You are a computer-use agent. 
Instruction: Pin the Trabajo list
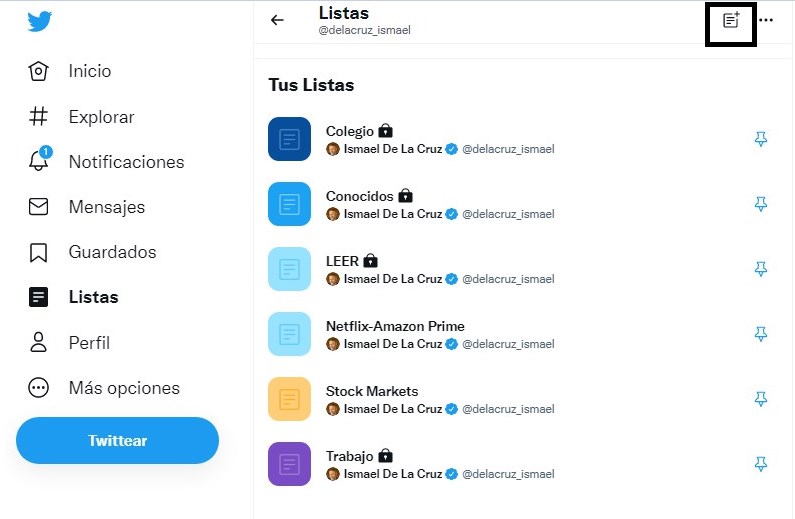click(x=760, y=464)
